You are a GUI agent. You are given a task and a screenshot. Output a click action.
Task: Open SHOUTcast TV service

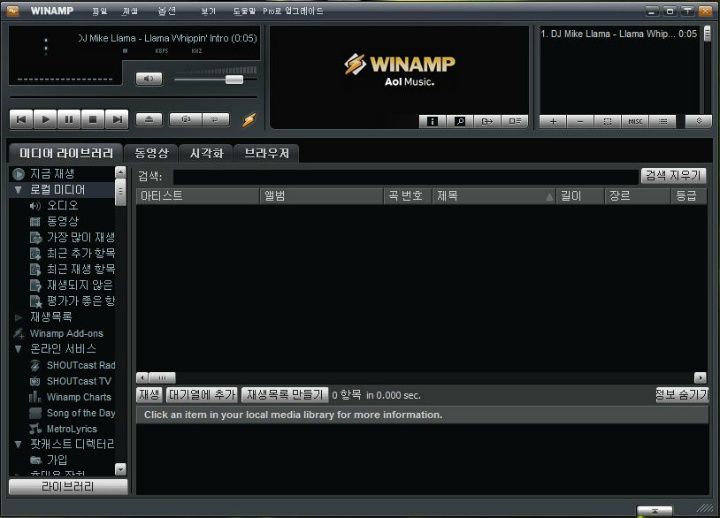click(79, 381)
